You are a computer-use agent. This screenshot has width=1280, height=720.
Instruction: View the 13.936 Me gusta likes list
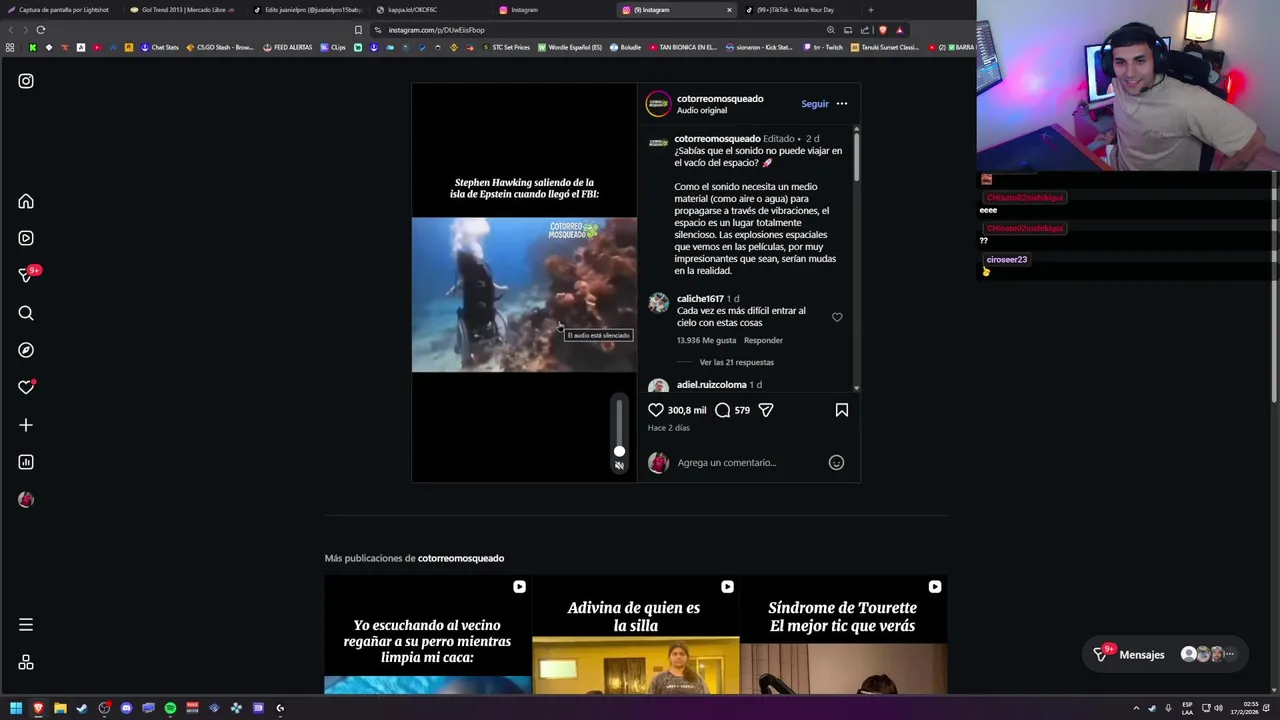pos(706,340)
